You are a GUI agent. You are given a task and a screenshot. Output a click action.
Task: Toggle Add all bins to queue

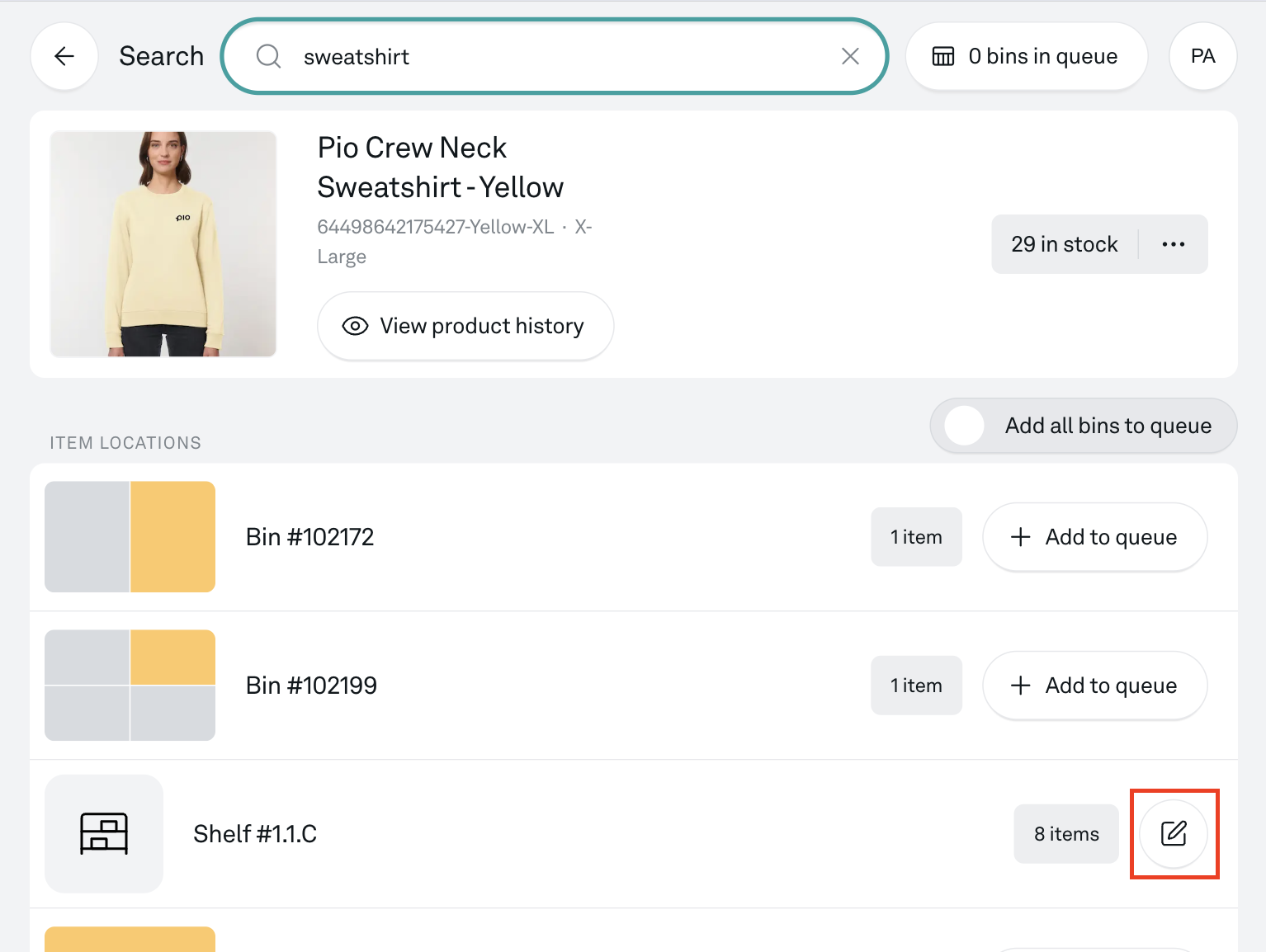[1084, 426]
